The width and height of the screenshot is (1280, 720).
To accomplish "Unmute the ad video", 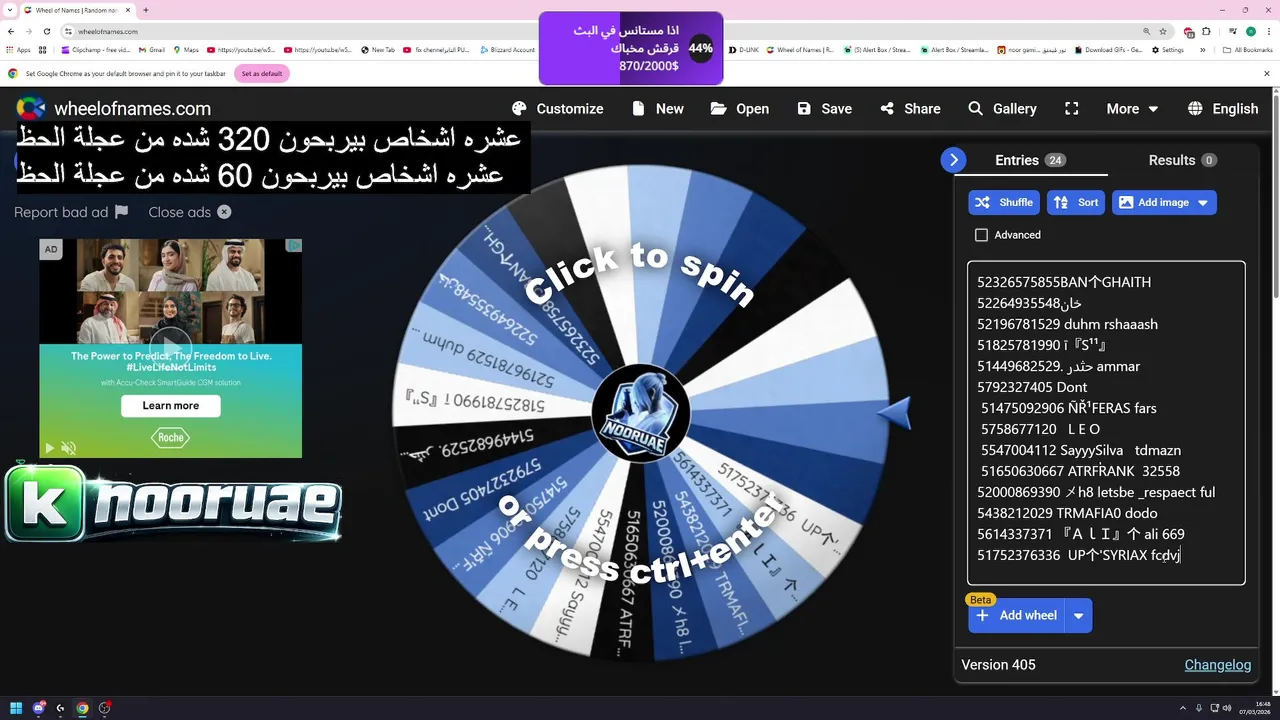I will coord(68,448).
